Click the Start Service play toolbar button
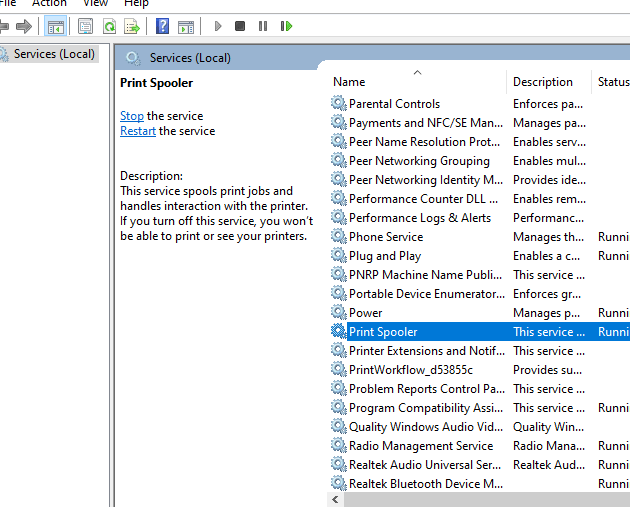This screenshot has width=630, height=507. (x=218, y=26)
